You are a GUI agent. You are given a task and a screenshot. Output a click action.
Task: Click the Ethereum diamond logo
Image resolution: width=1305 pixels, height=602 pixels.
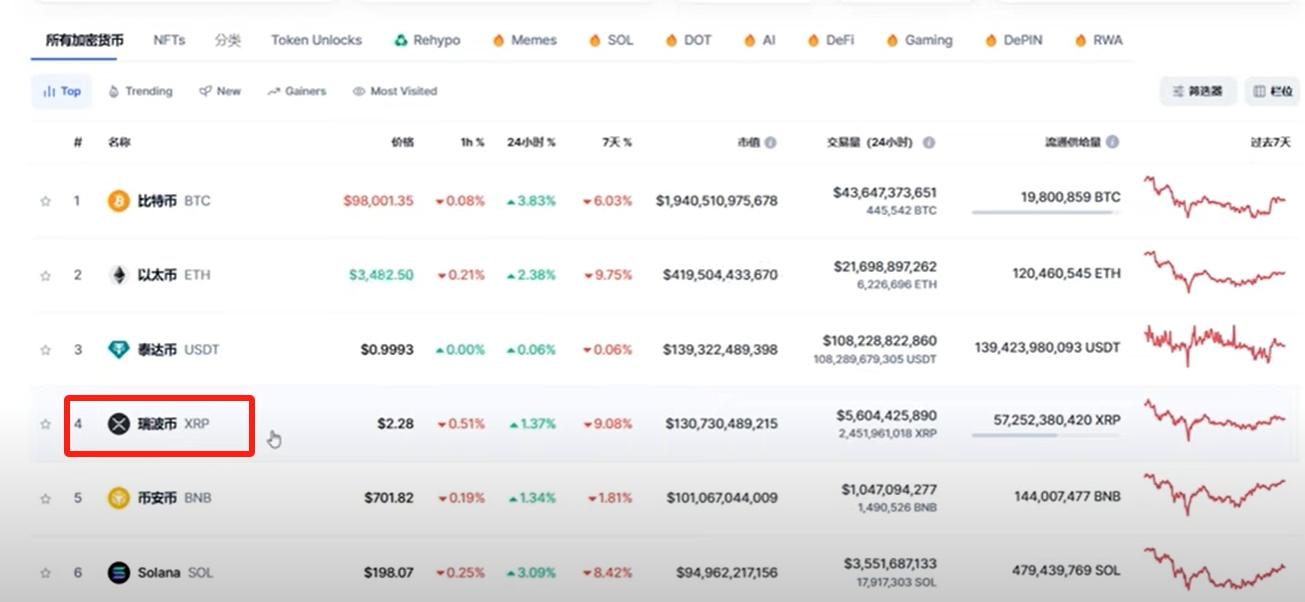[119, 275]
